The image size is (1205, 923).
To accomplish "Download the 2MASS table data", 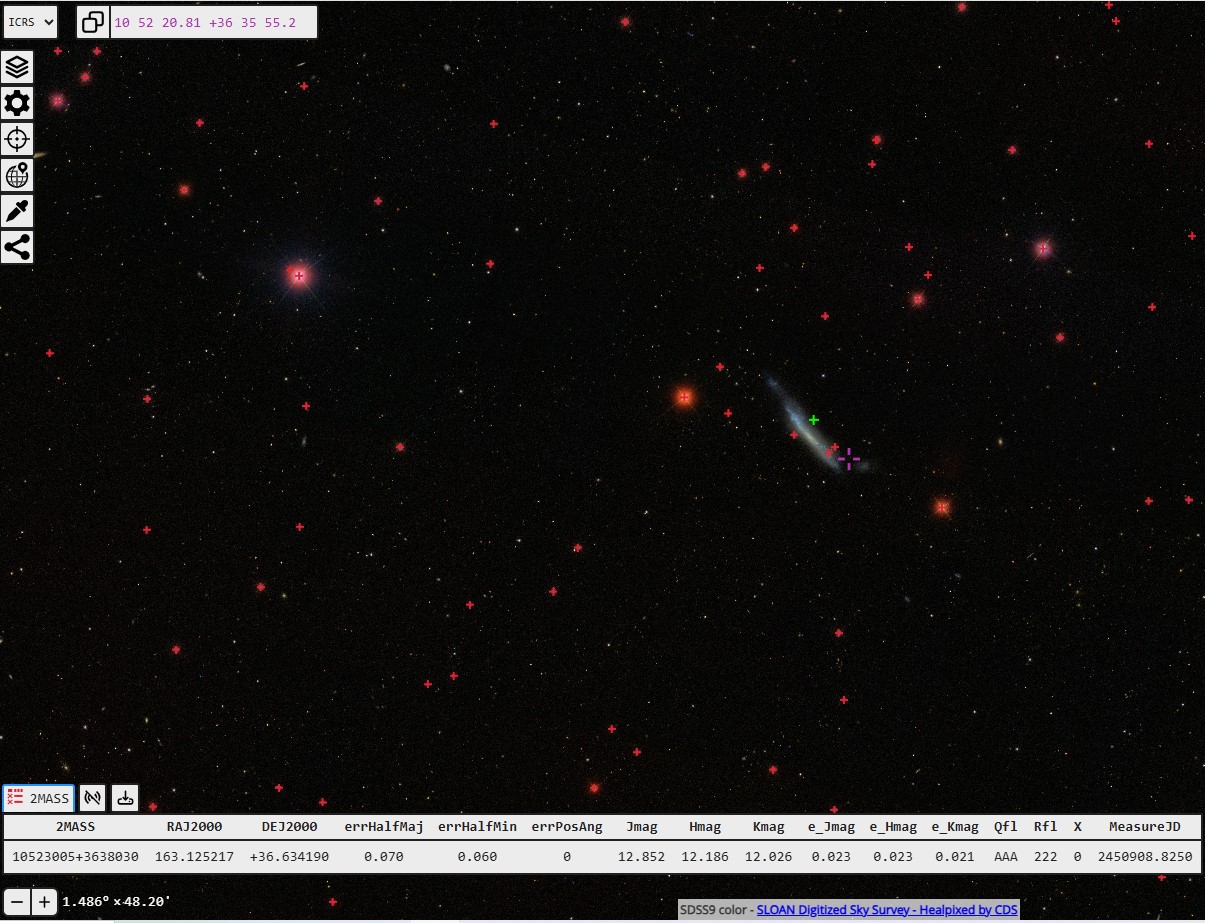I will [125, 797].
